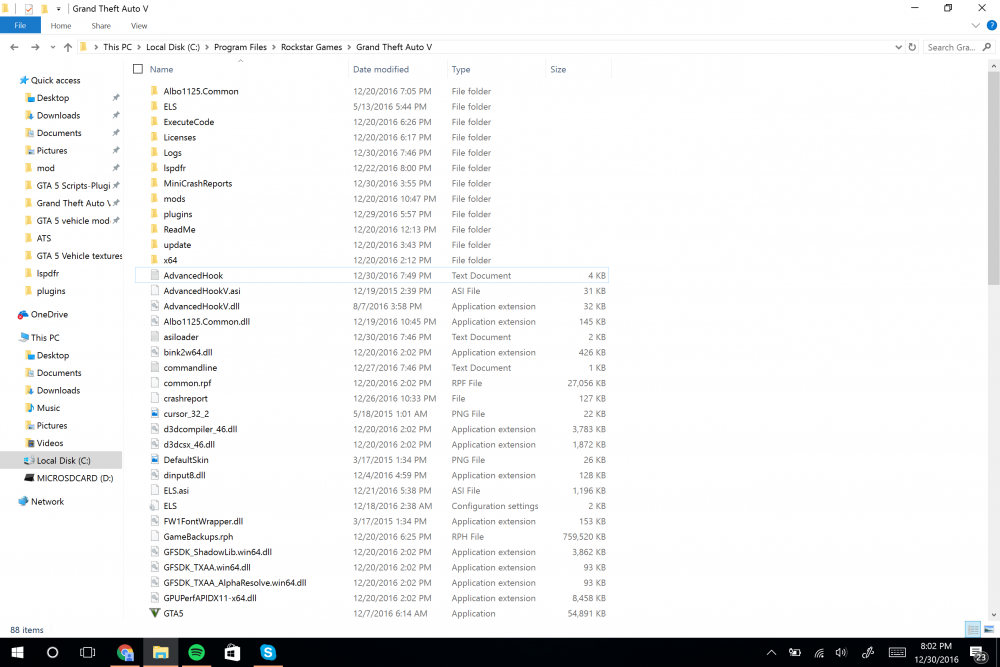Click Rockstar Games in the breadcrumb
The width and height of the screenshot is (1000, 667).
311,47
